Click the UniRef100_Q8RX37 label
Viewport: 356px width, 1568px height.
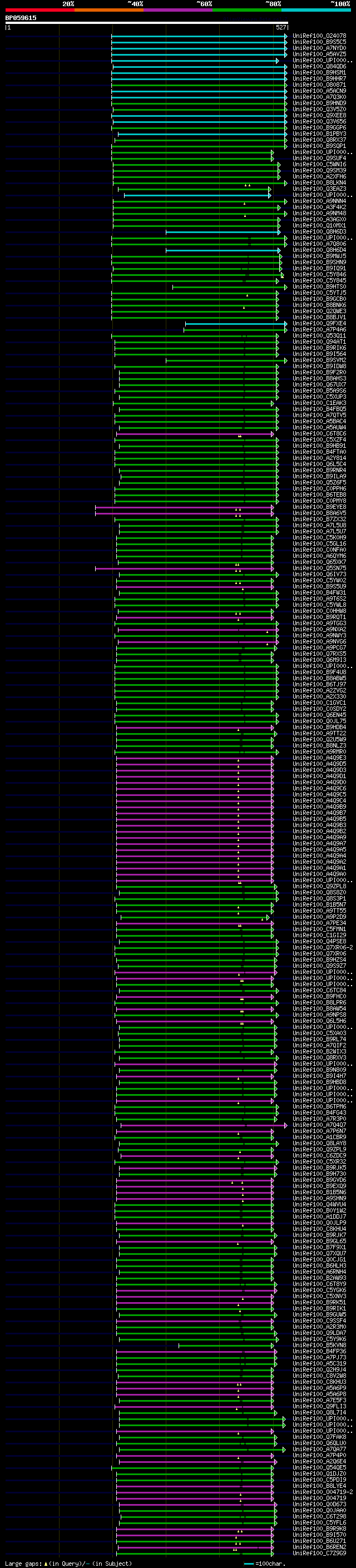coord(319,140)
